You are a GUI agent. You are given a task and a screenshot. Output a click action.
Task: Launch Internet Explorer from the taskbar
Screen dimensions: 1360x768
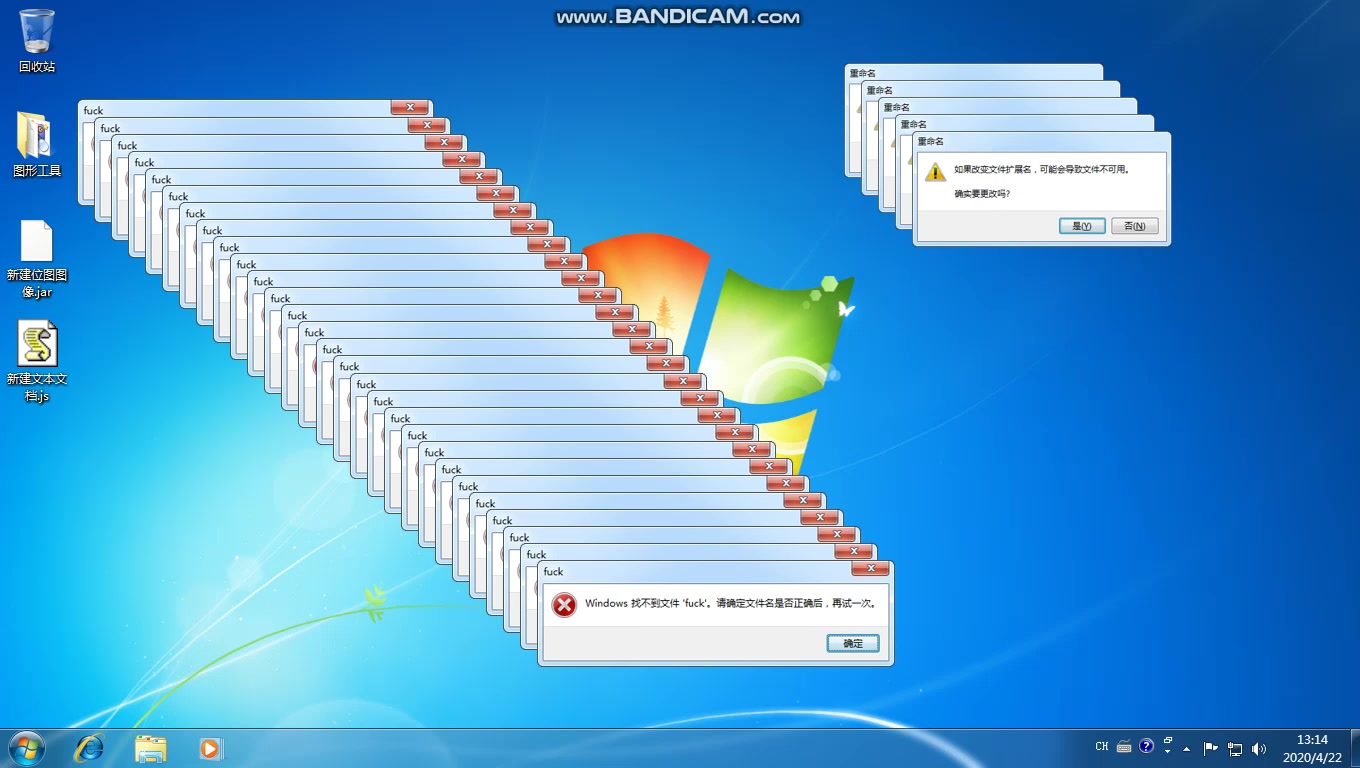(x=90, y=748)
